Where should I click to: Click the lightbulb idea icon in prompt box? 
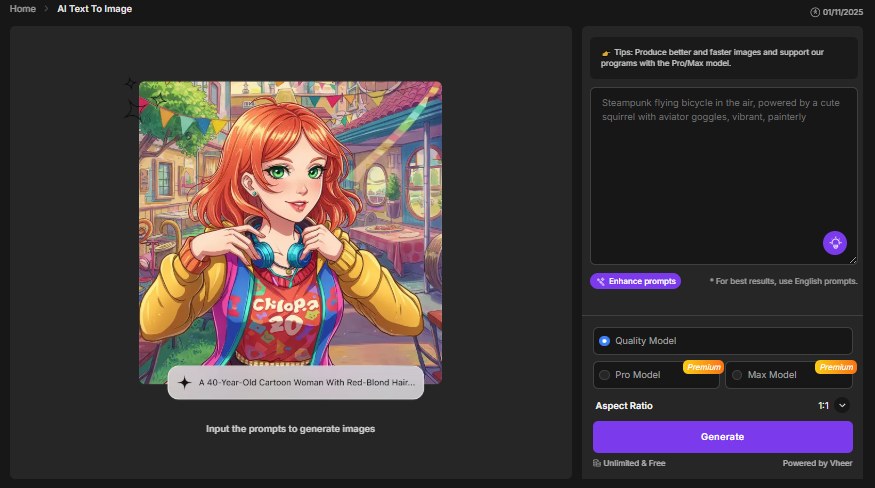tap(834, 242)
